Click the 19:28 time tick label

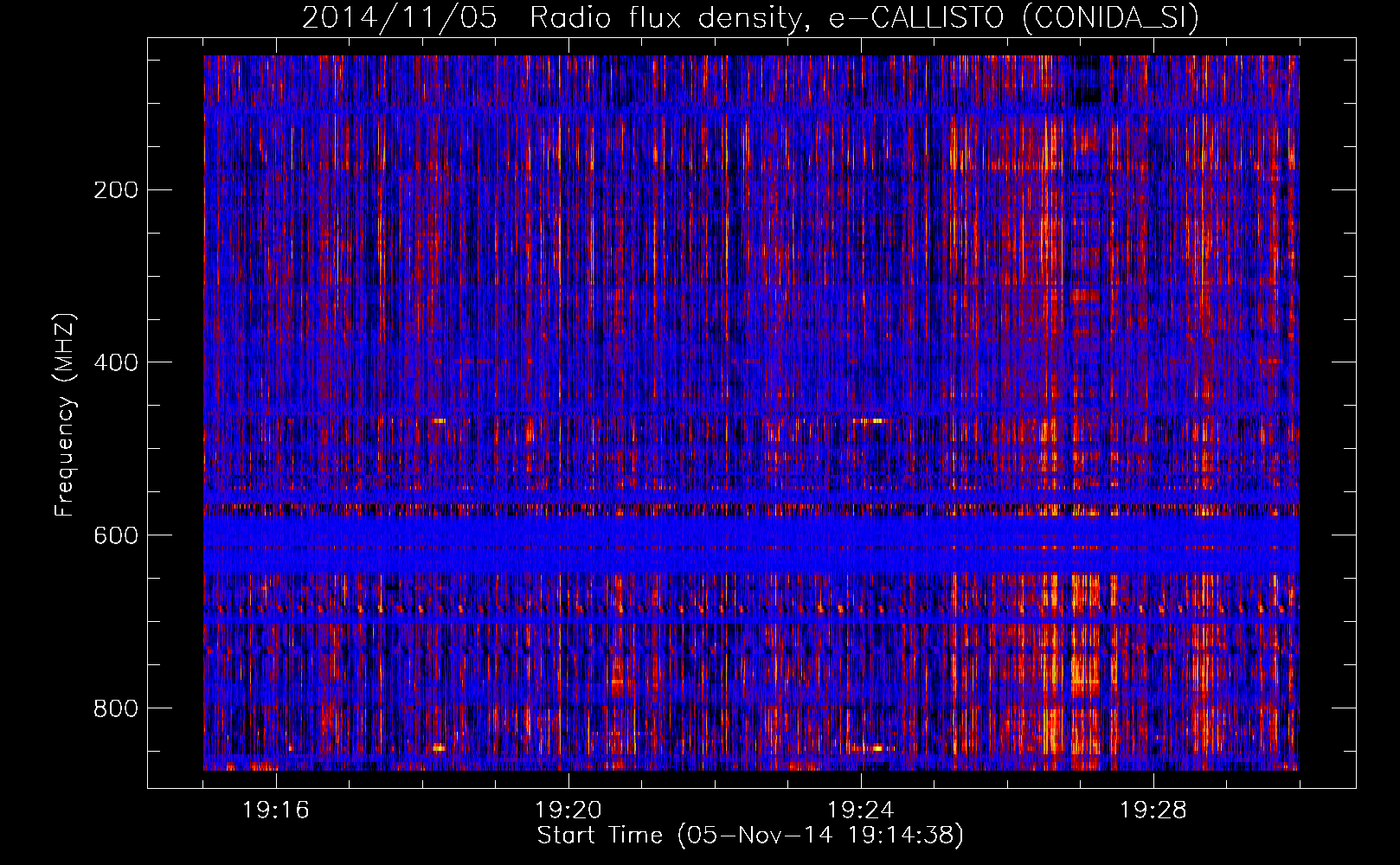(x=1153, y=811)
